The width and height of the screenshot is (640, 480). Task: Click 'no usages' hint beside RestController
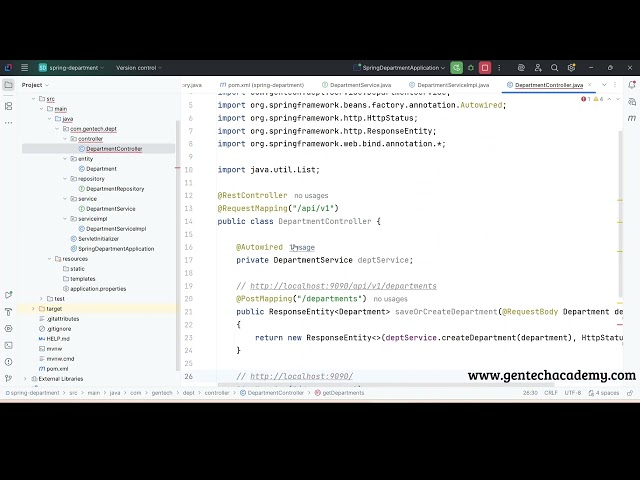tap(311, 196)
